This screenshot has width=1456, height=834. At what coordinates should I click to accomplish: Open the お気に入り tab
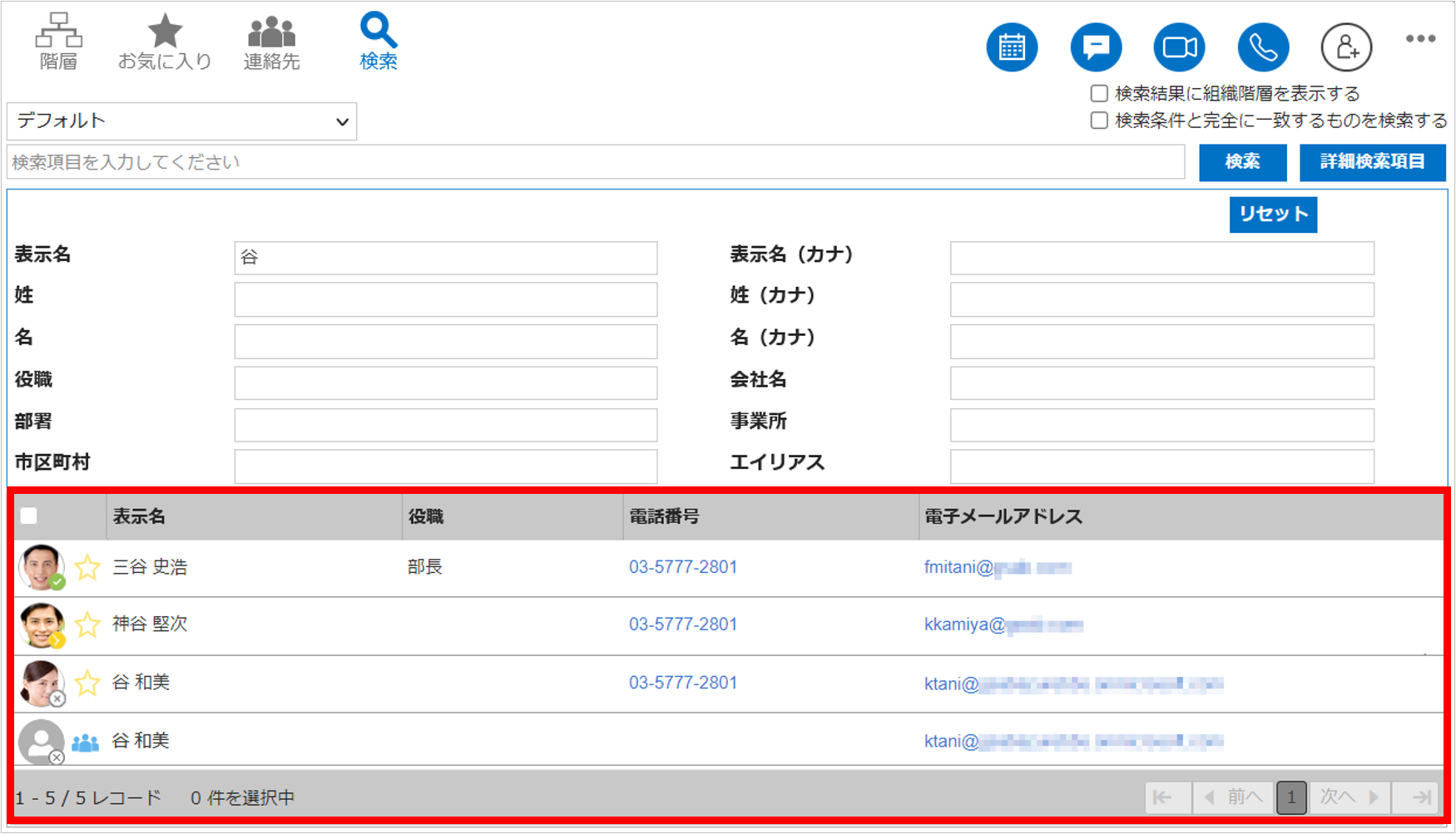point(165,42)
